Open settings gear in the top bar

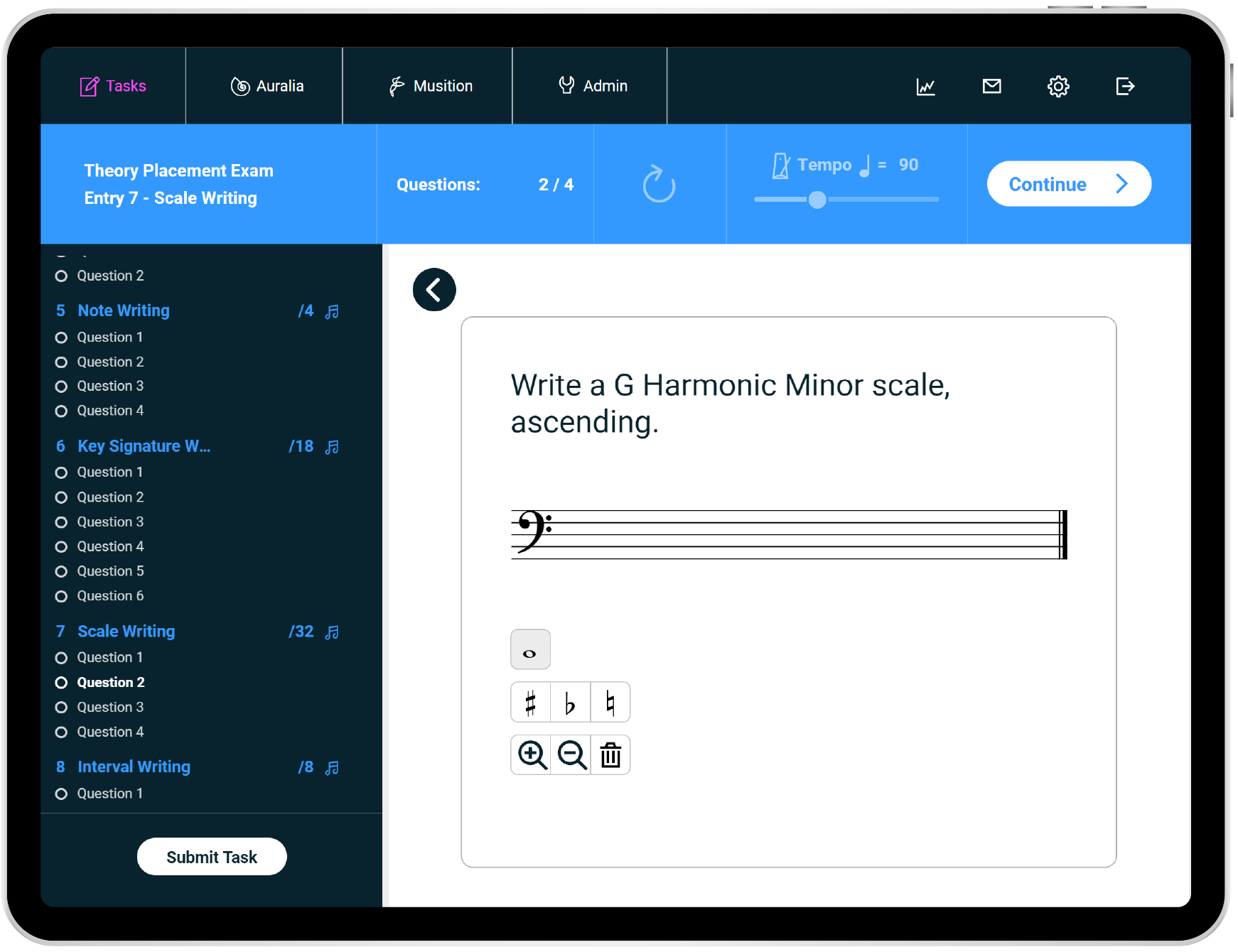[1058, 86]
